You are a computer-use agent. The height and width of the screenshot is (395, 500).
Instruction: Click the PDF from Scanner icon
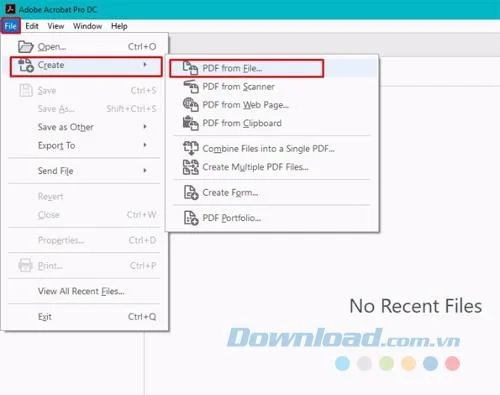191,87
